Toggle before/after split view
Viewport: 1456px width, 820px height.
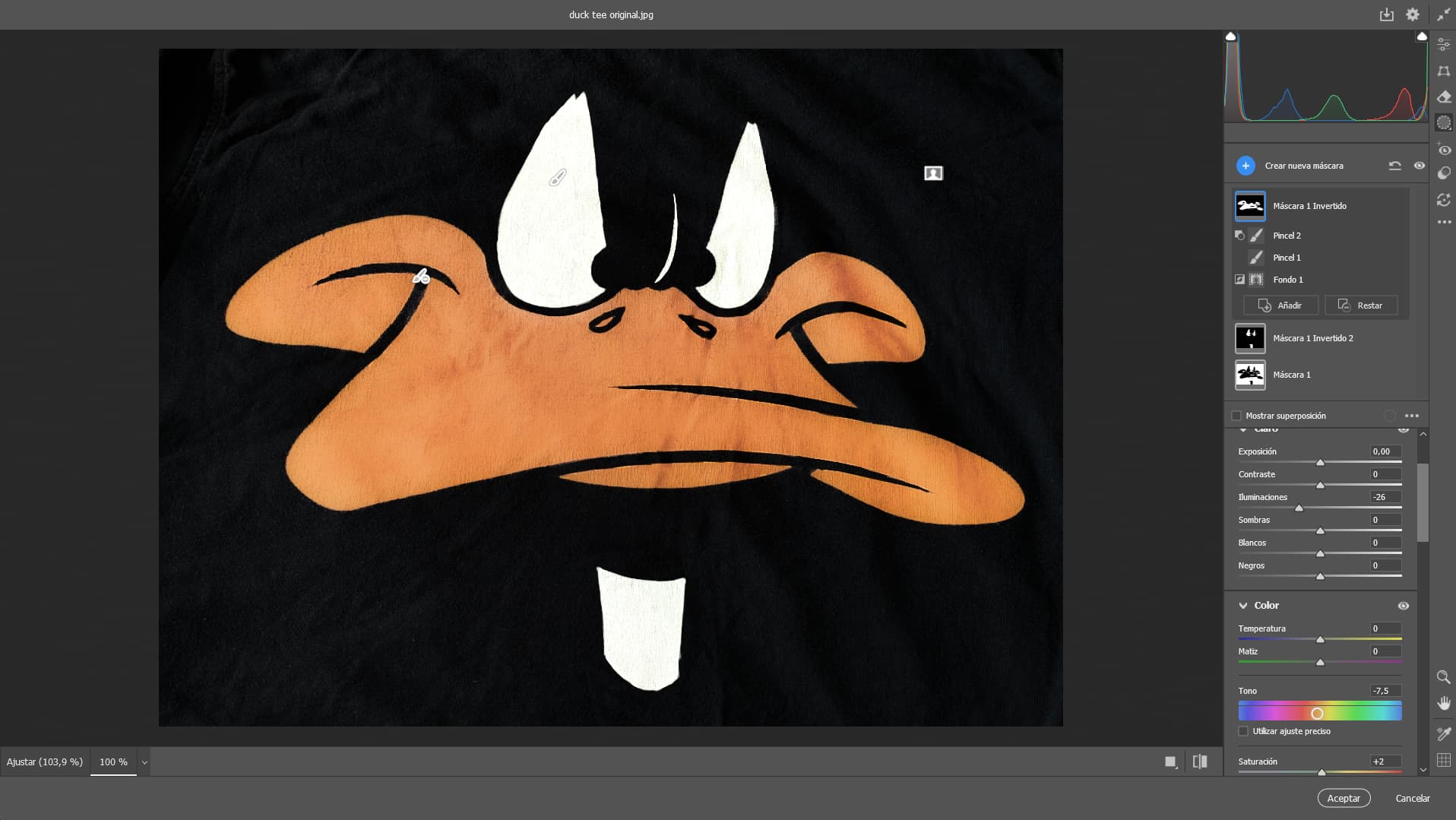pos(1200,761)
